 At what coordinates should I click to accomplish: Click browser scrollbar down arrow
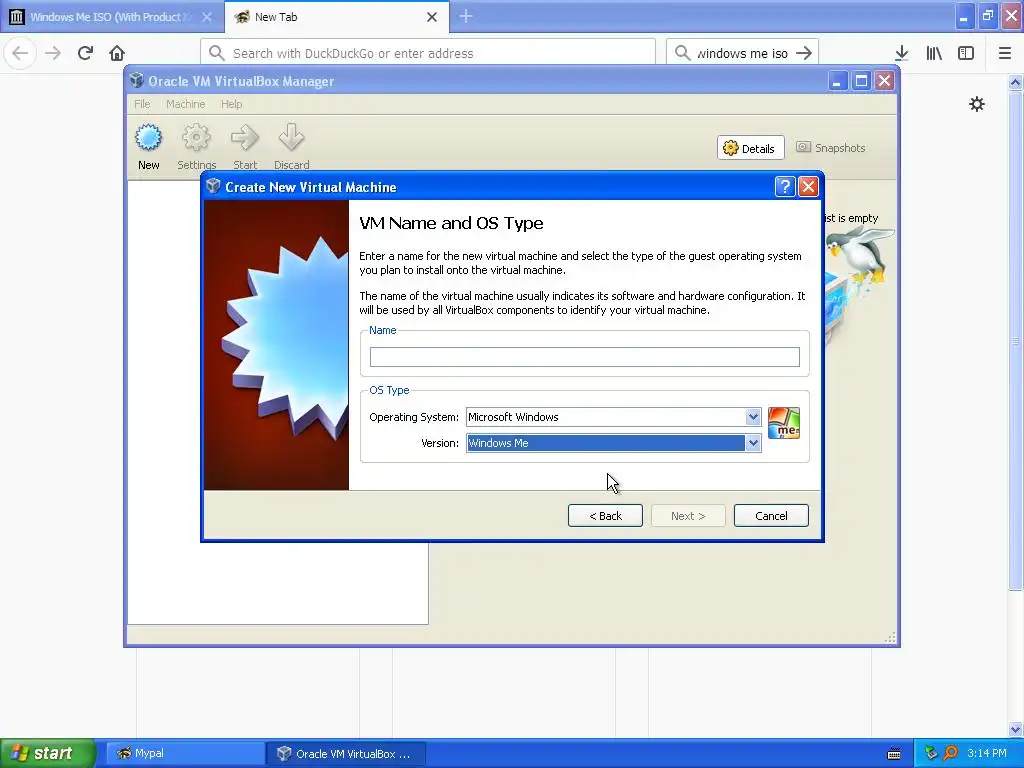pos(1015,729)
